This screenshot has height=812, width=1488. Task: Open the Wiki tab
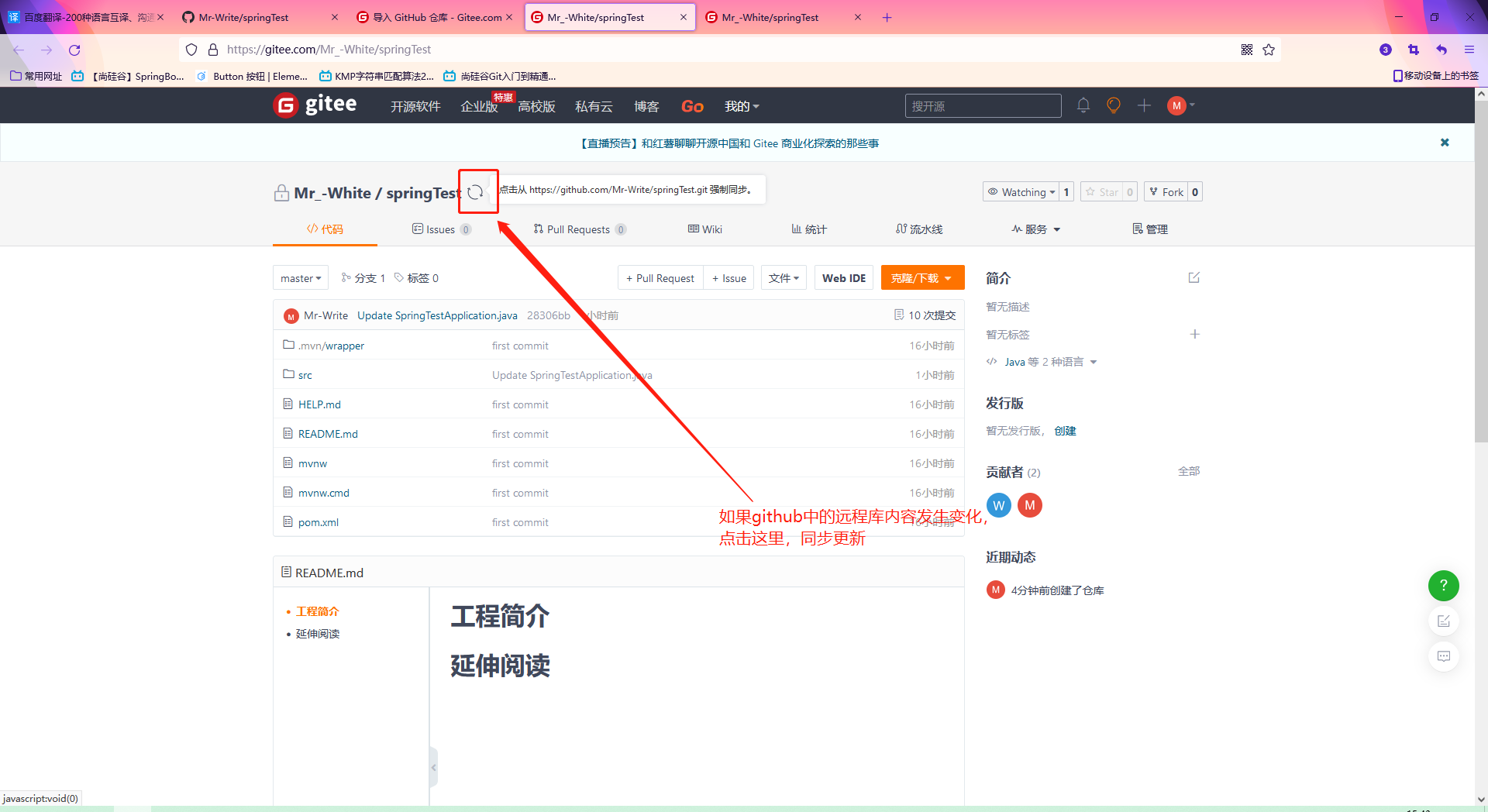704,229
